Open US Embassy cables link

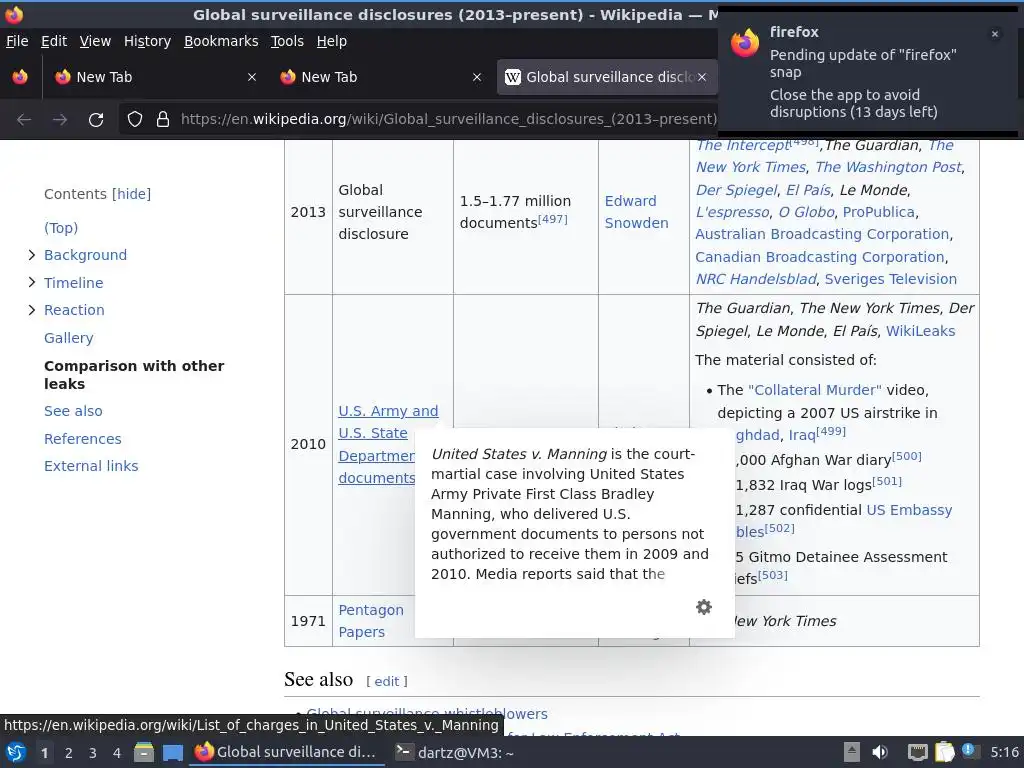pyautogui.click(x=909, y=510)
